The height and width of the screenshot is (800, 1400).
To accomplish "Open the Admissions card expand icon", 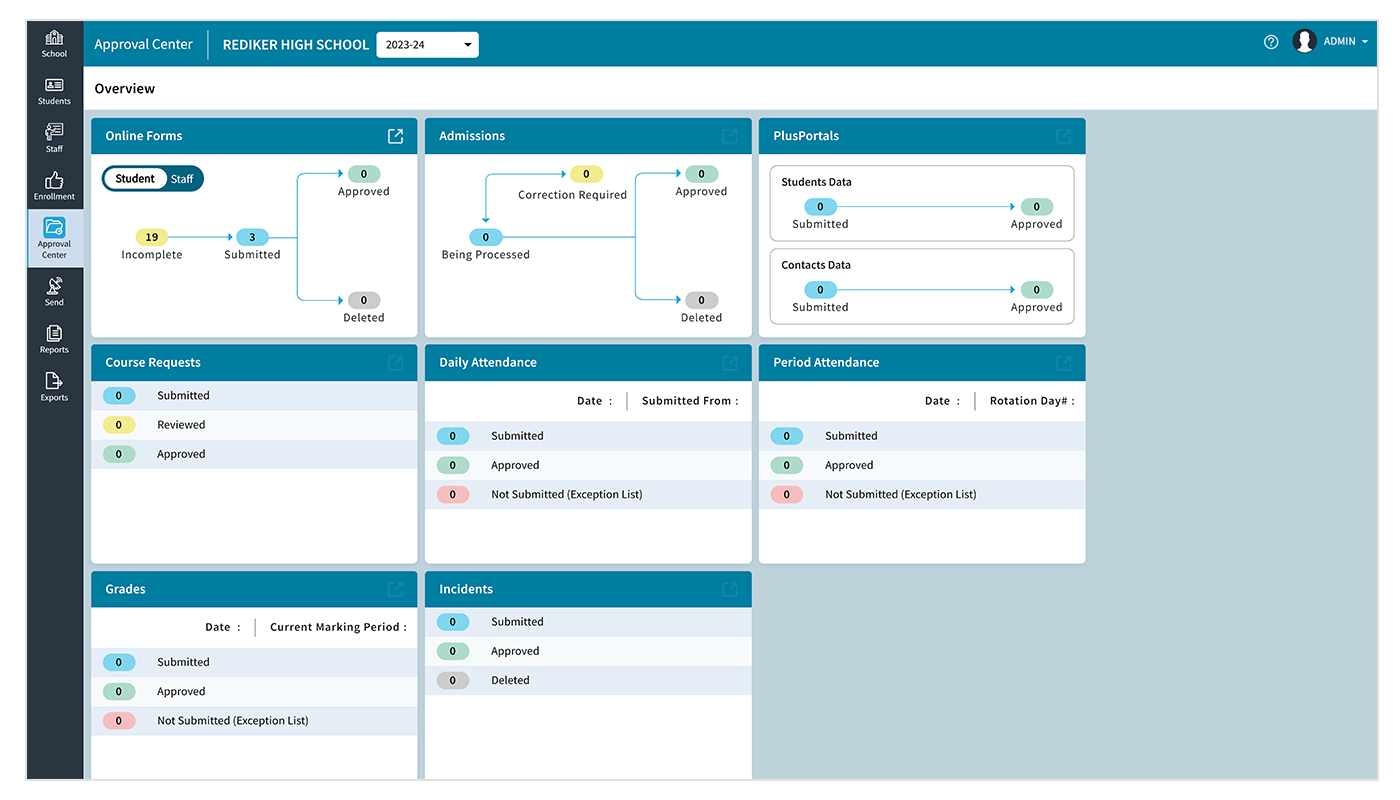I will click(729, 135).
